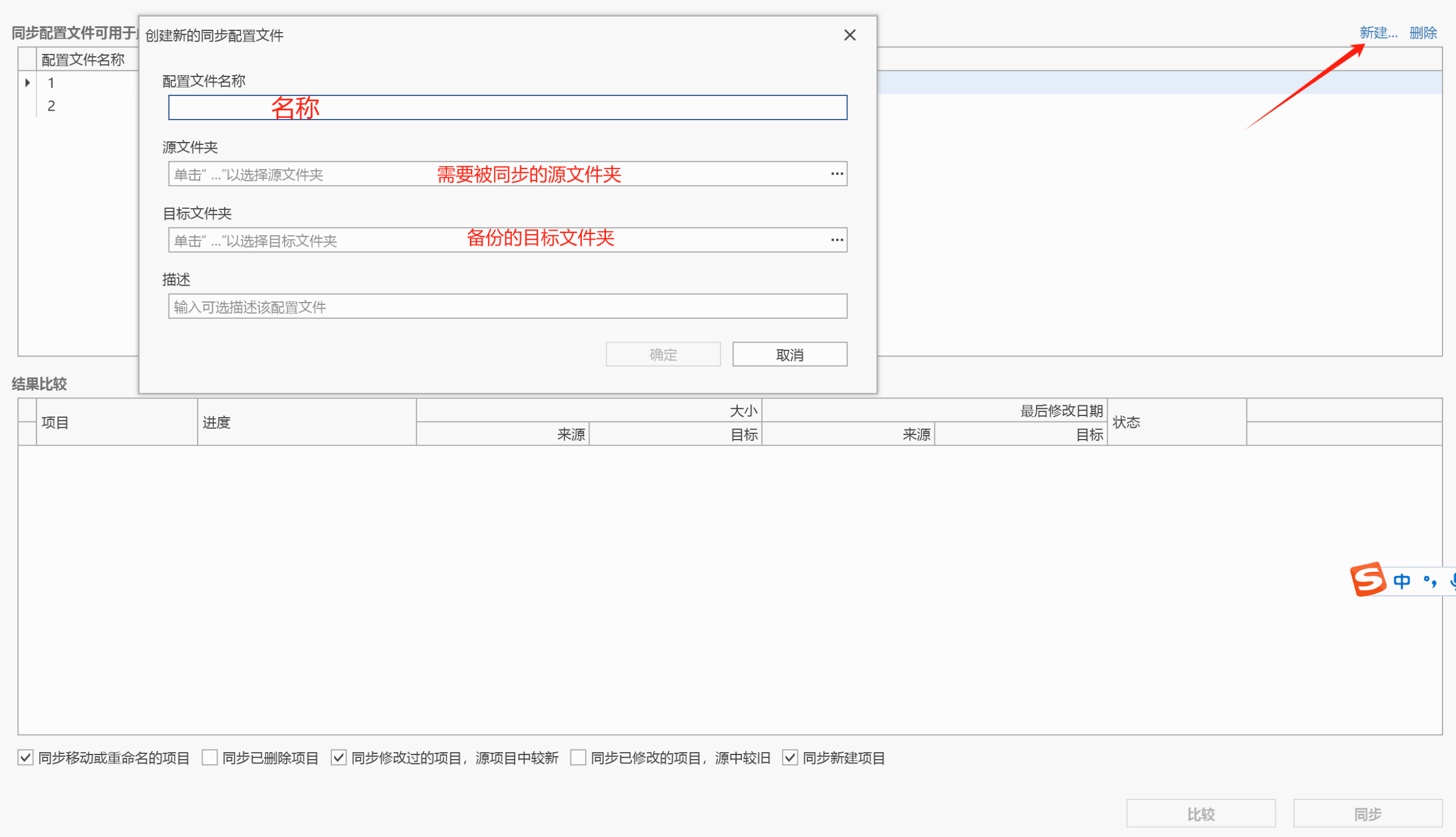Viewport: 1456px width, 837px height.
Task: Enable sync deleted items checkbox
Action: pos(210,757)
